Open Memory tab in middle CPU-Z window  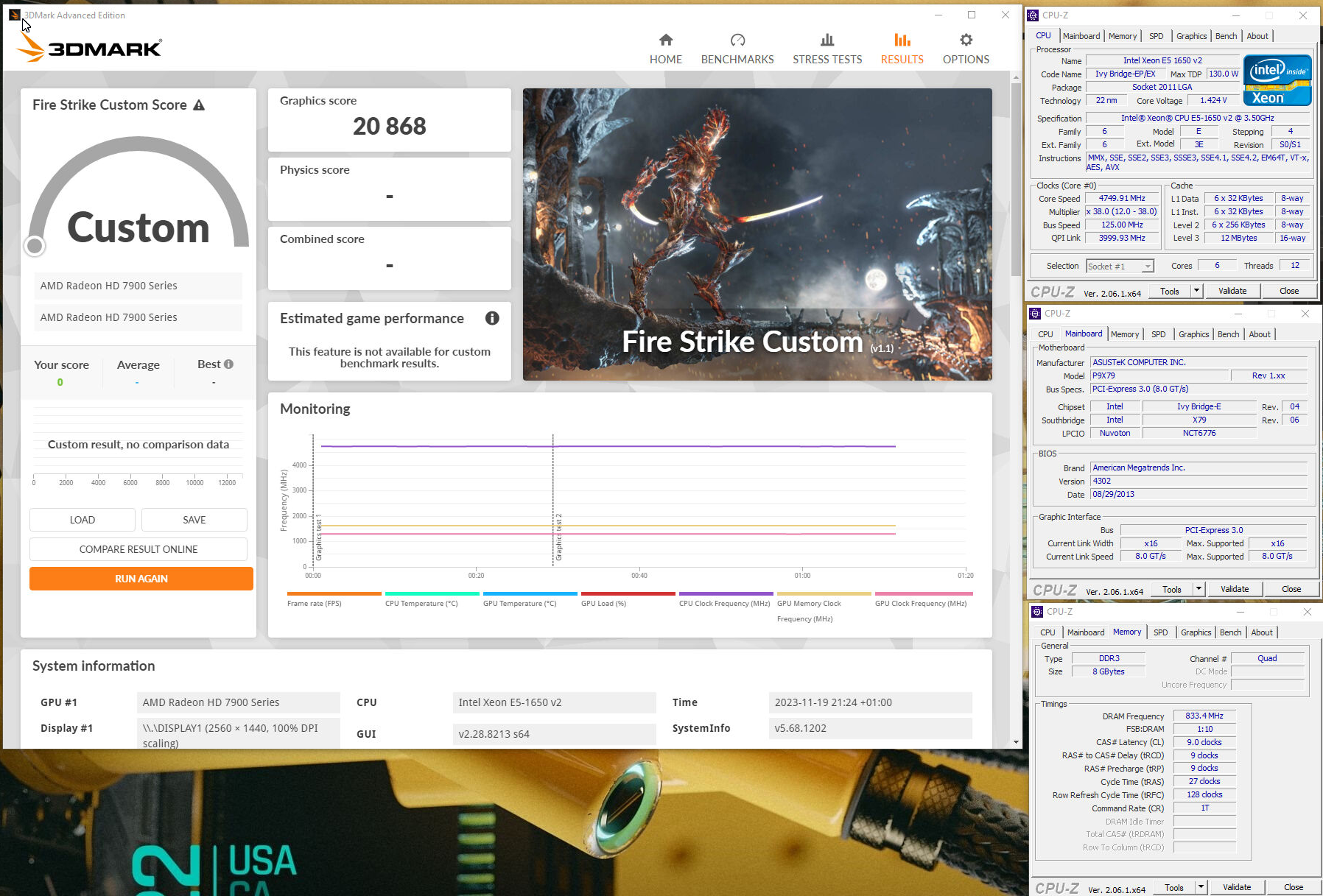point(1124,334)
